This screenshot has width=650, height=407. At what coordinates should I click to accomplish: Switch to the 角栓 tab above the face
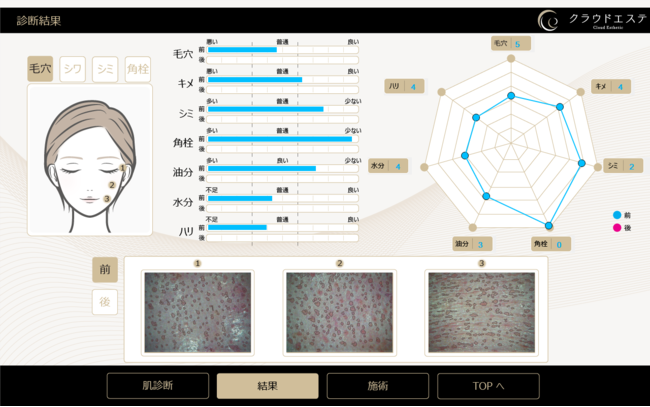[138, 69]
